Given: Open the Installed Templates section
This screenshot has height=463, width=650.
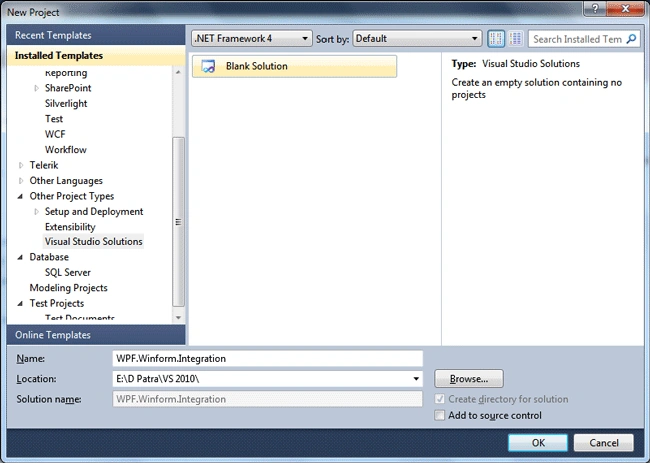Looking at the screenshot, I should click(96, 56).
